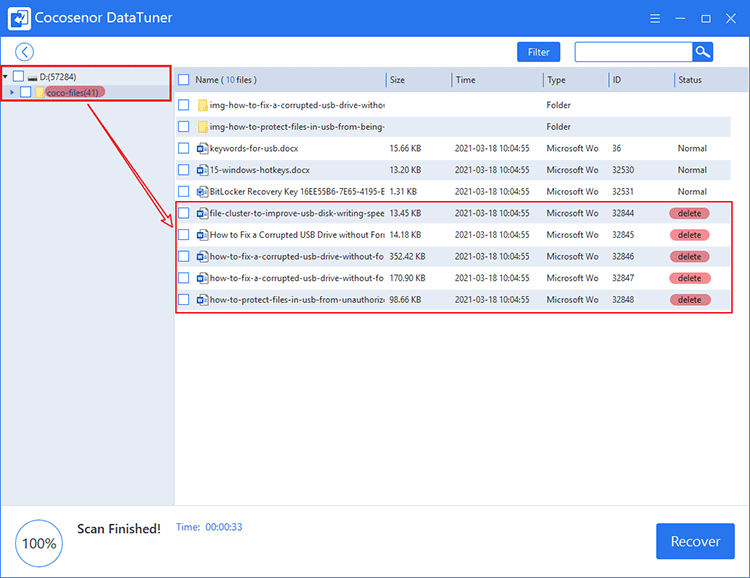
Task: Collapse the D:(57284) tree node
Action: click(5, 77)
